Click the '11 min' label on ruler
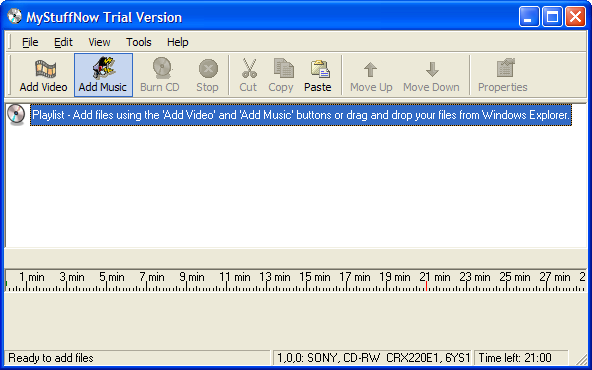 click(235, 277)
